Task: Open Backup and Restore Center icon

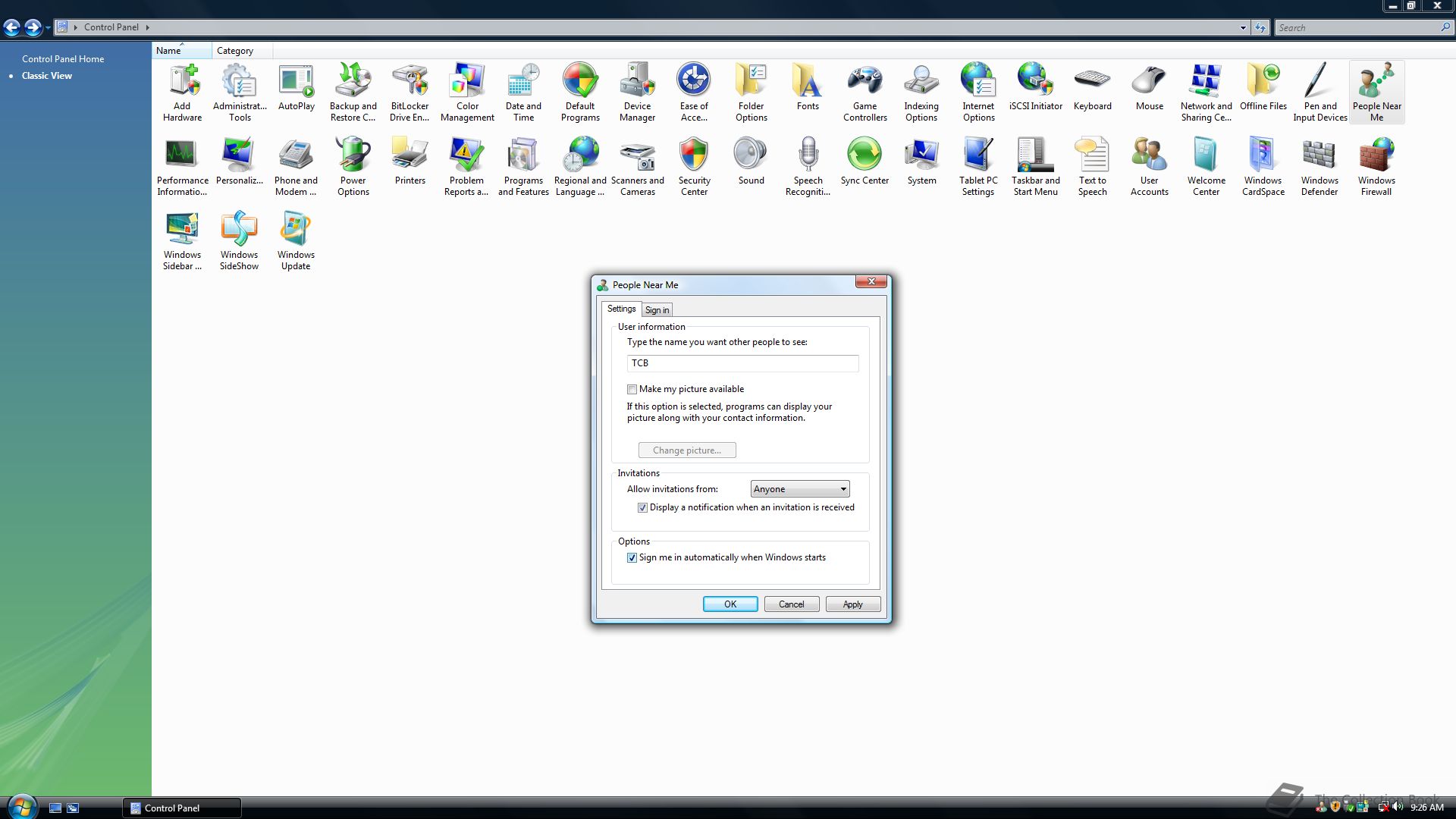Action: click(x=353, y=92)
